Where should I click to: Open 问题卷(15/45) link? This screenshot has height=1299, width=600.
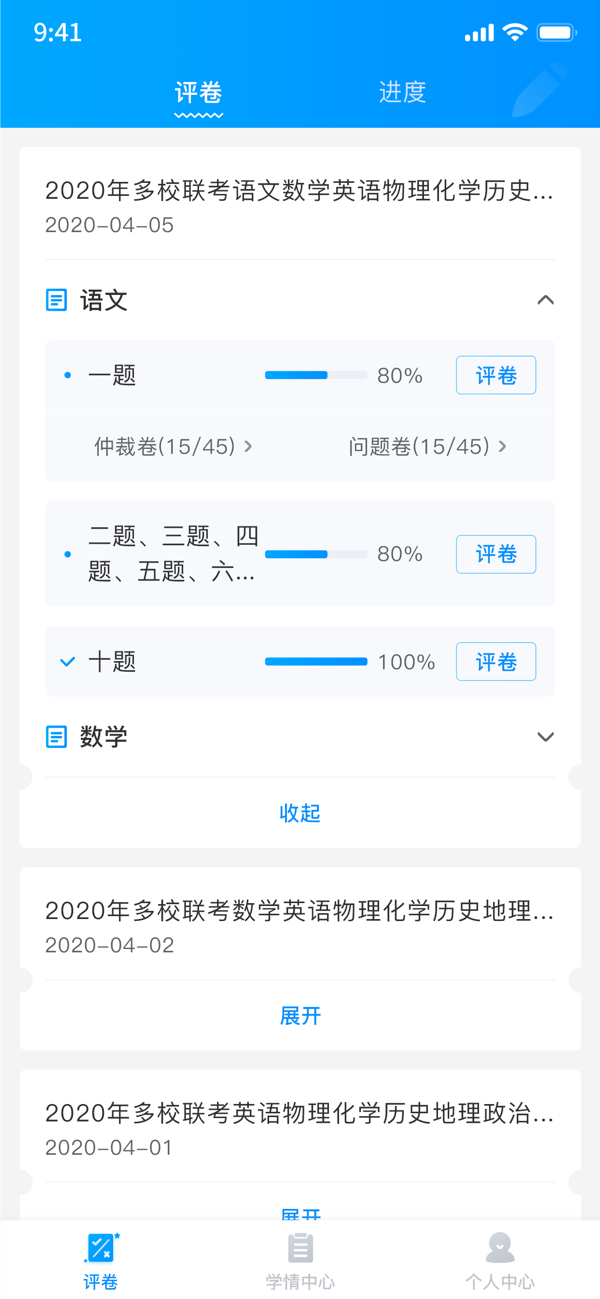point(428,447)
